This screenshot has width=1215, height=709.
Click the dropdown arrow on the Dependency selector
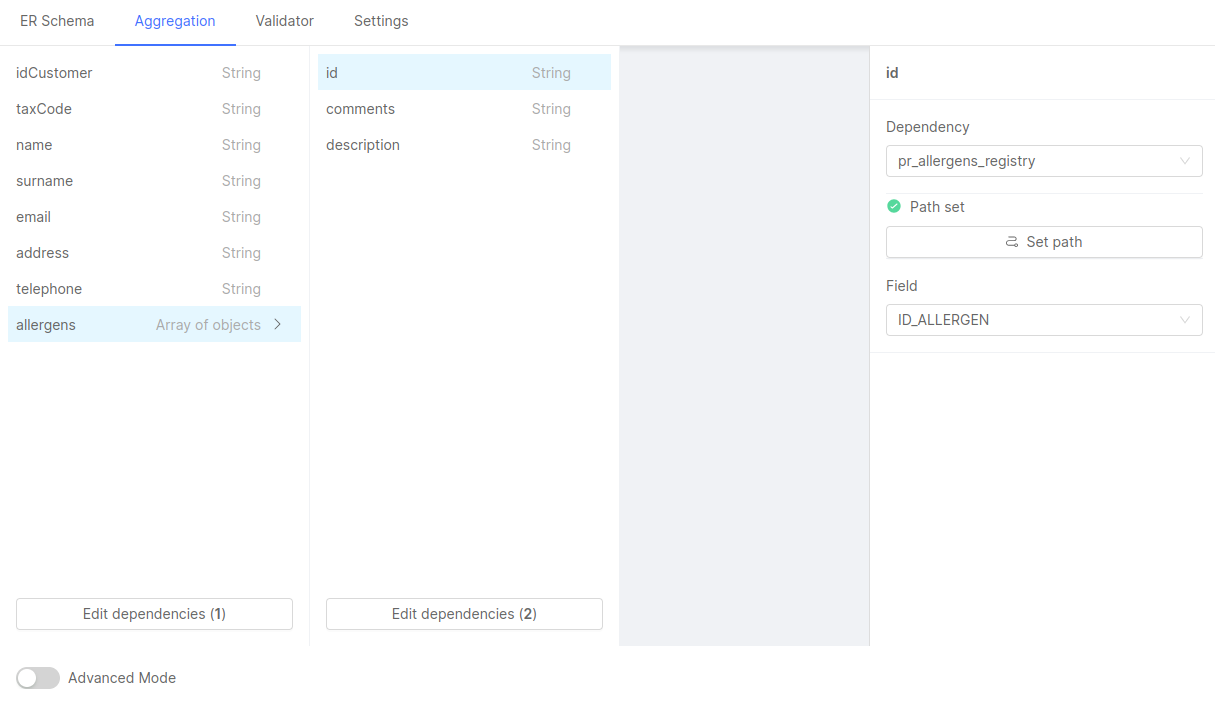click(x=1186, y=161)
